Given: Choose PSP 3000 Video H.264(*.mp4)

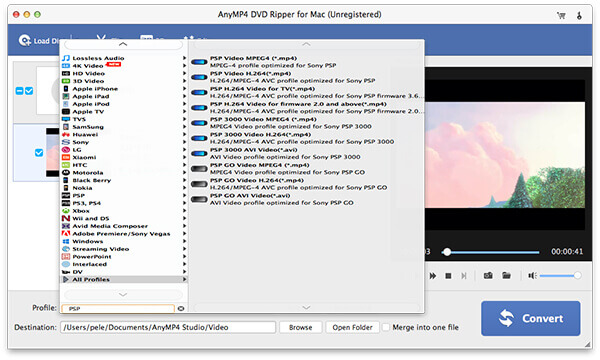Looking at the screenshot, I should tap(307, 138).
